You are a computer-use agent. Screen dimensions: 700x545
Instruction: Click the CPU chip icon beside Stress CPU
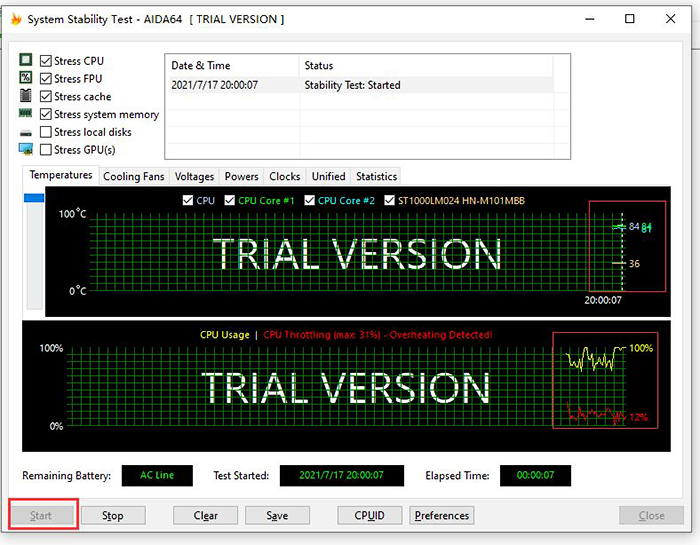coord(26,61)
